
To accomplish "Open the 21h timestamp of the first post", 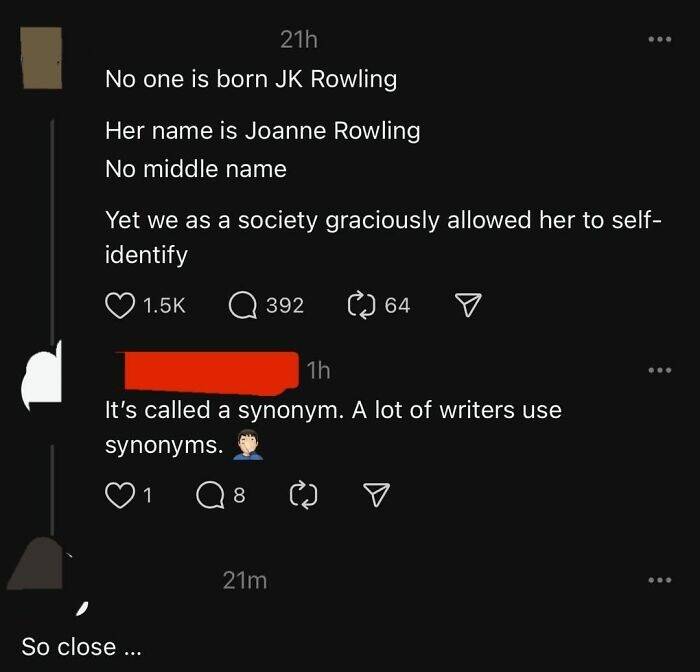I will 299,40.
